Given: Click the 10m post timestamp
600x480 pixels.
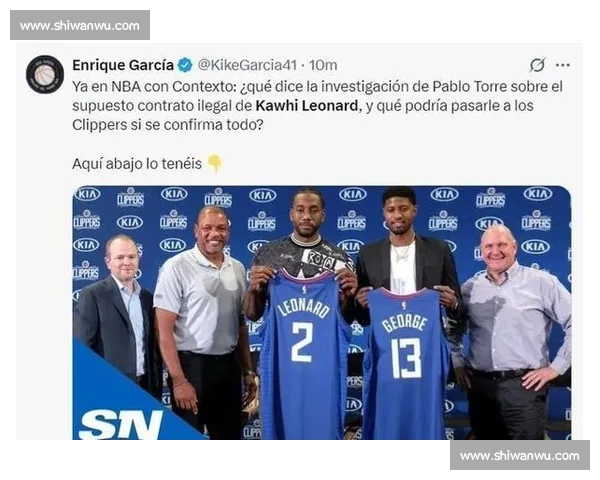Looking at the screenshot, I should point(323,65).
